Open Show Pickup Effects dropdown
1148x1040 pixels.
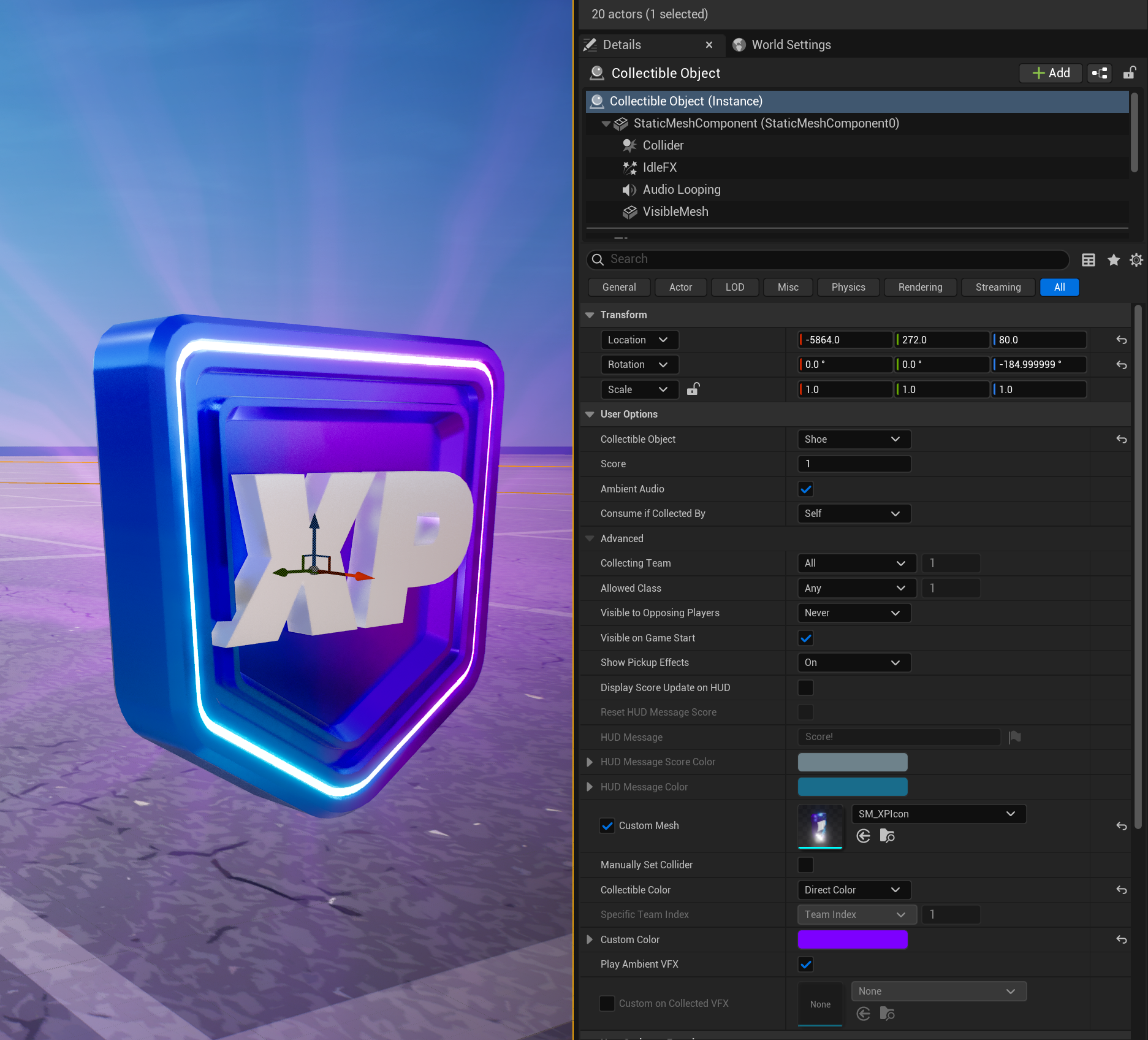854,662
